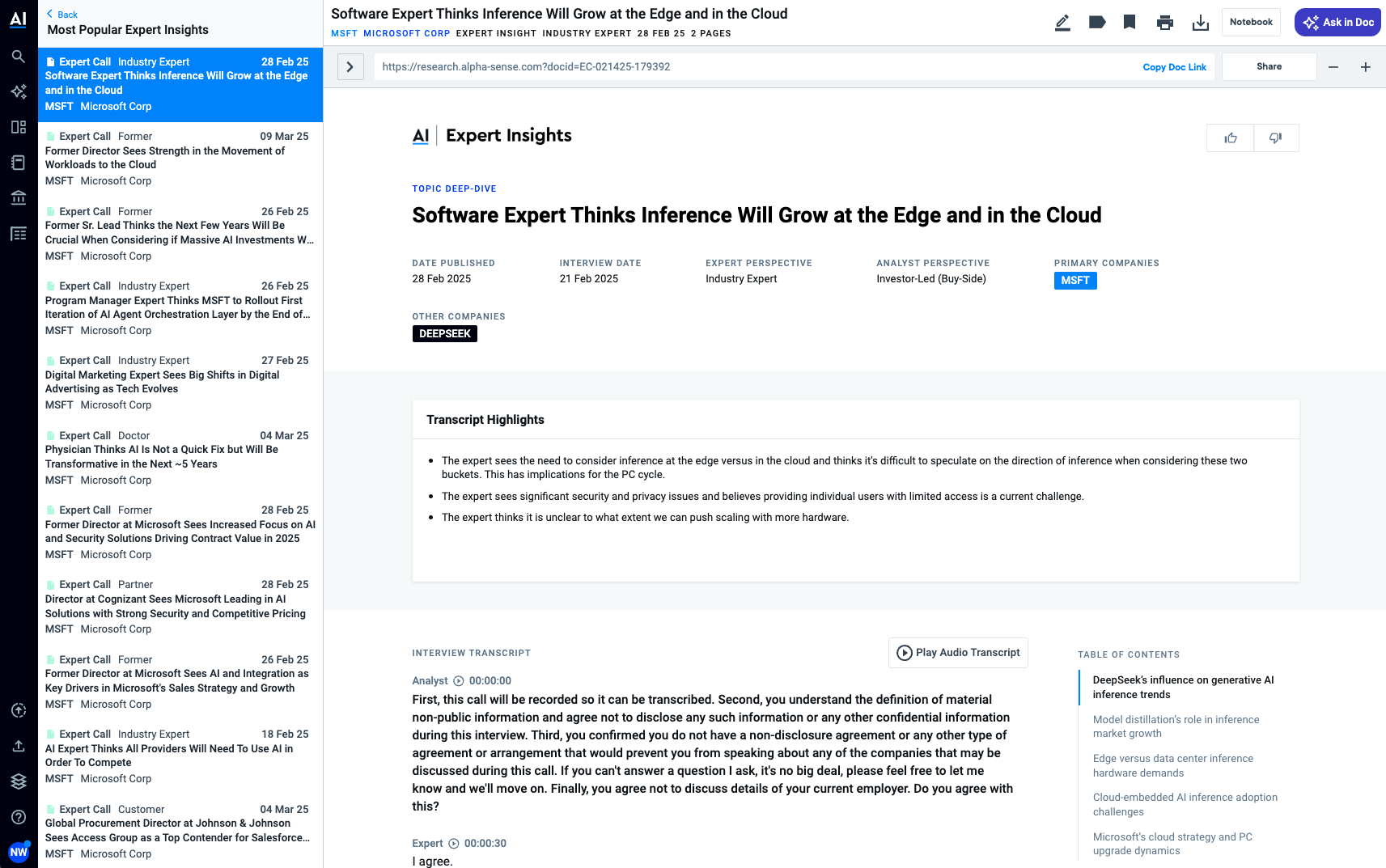The width and height of the screenshot is (1386, 868).
Task: Jump to DeepSeek's influence on generative AI section
Action: click(1183, 688)
